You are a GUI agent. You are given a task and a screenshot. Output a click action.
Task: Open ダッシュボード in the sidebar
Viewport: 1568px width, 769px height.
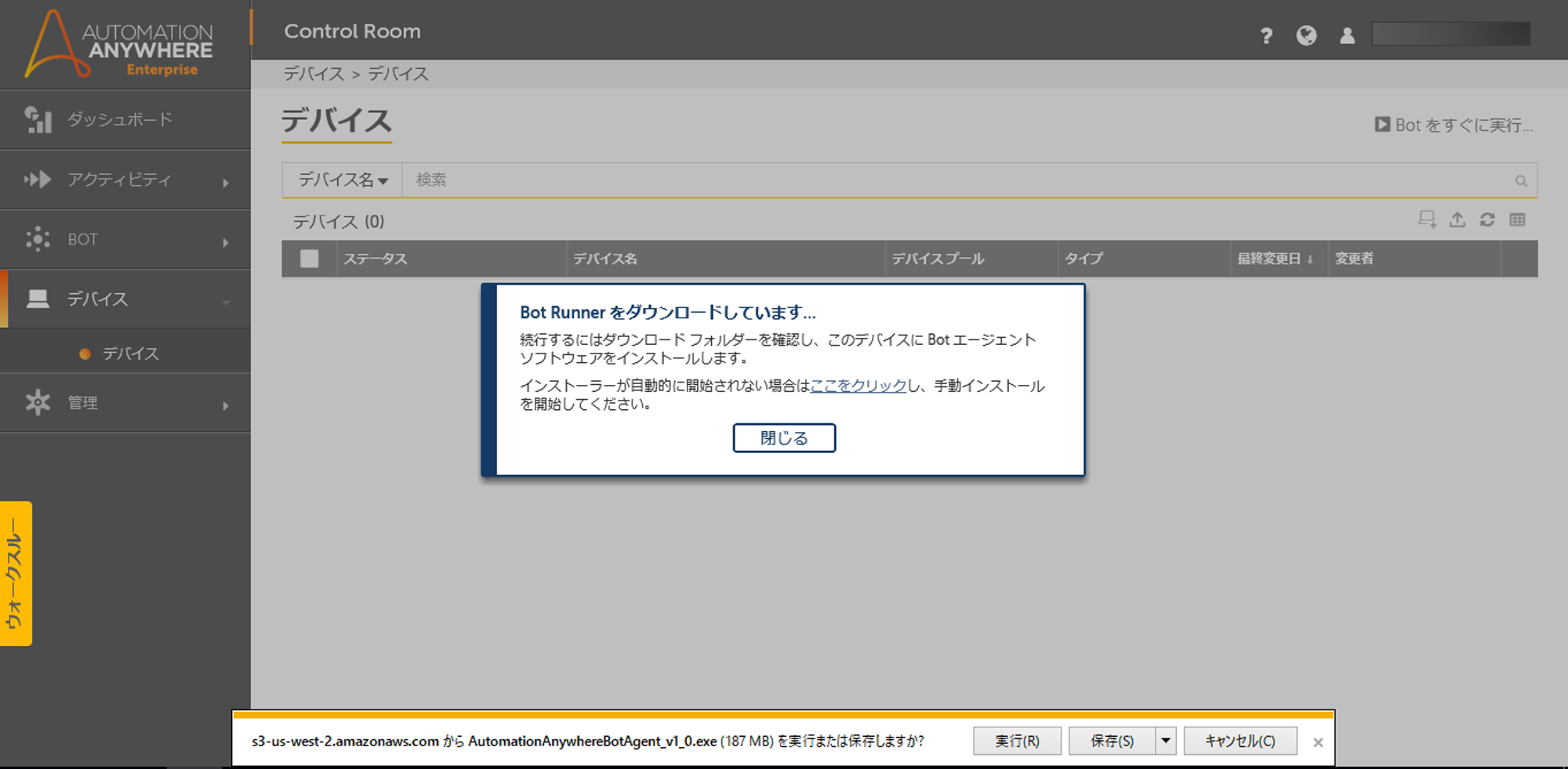point(120,120)
